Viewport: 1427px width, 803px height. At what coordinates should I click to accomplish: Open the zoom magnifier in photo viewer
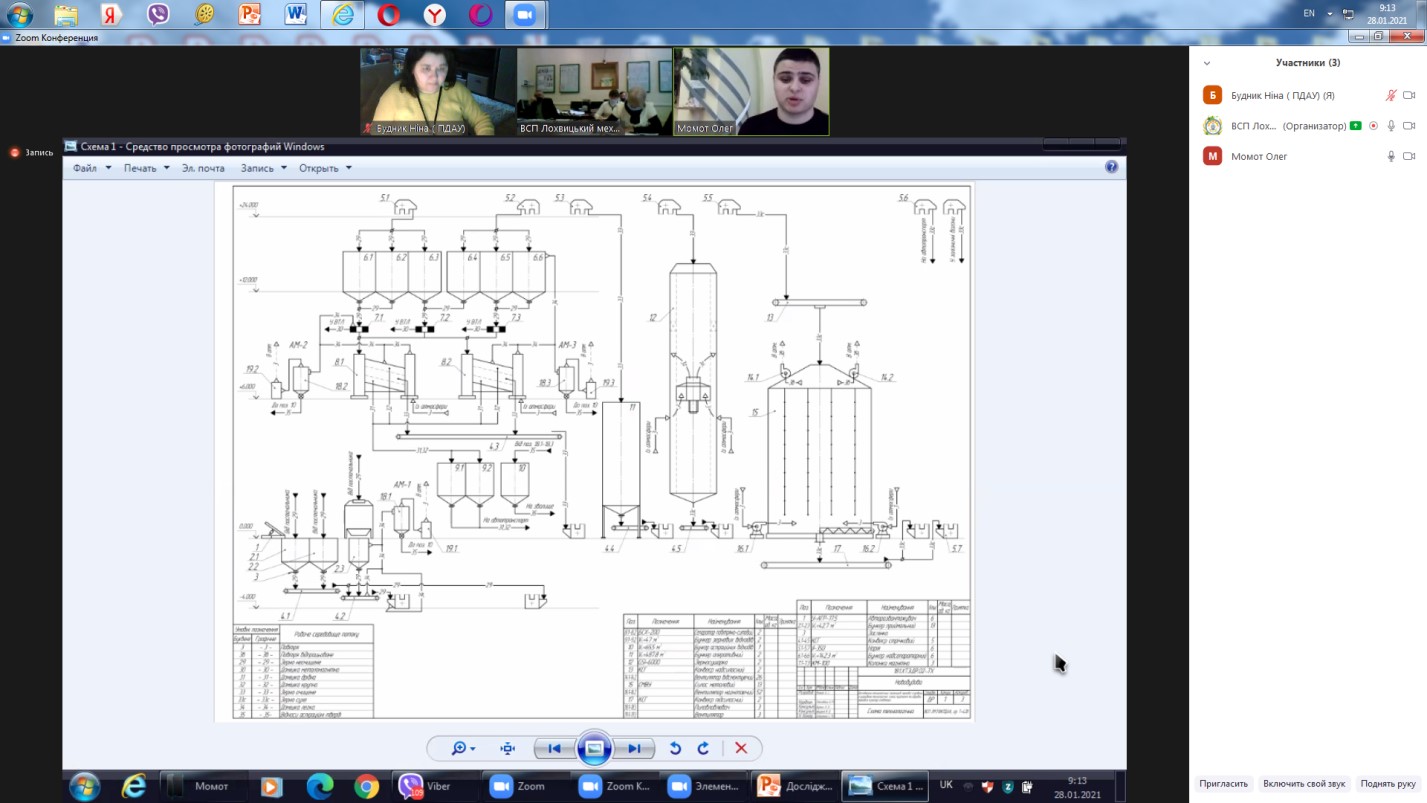(x=463, y=748)
